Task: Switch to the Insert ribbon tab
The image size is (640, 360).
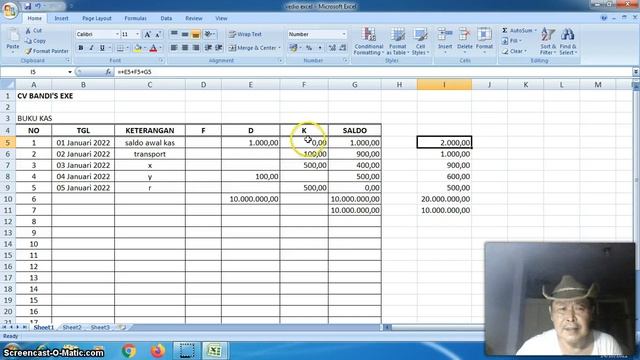Action: pyautogui.click(x=61, y=18)
